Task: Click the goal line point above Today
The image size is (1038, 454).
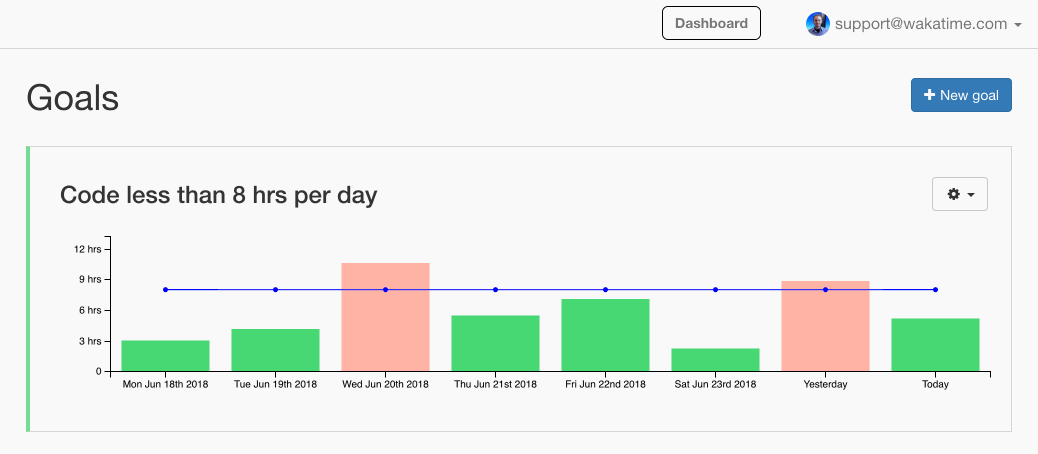Action: [935, 290]
